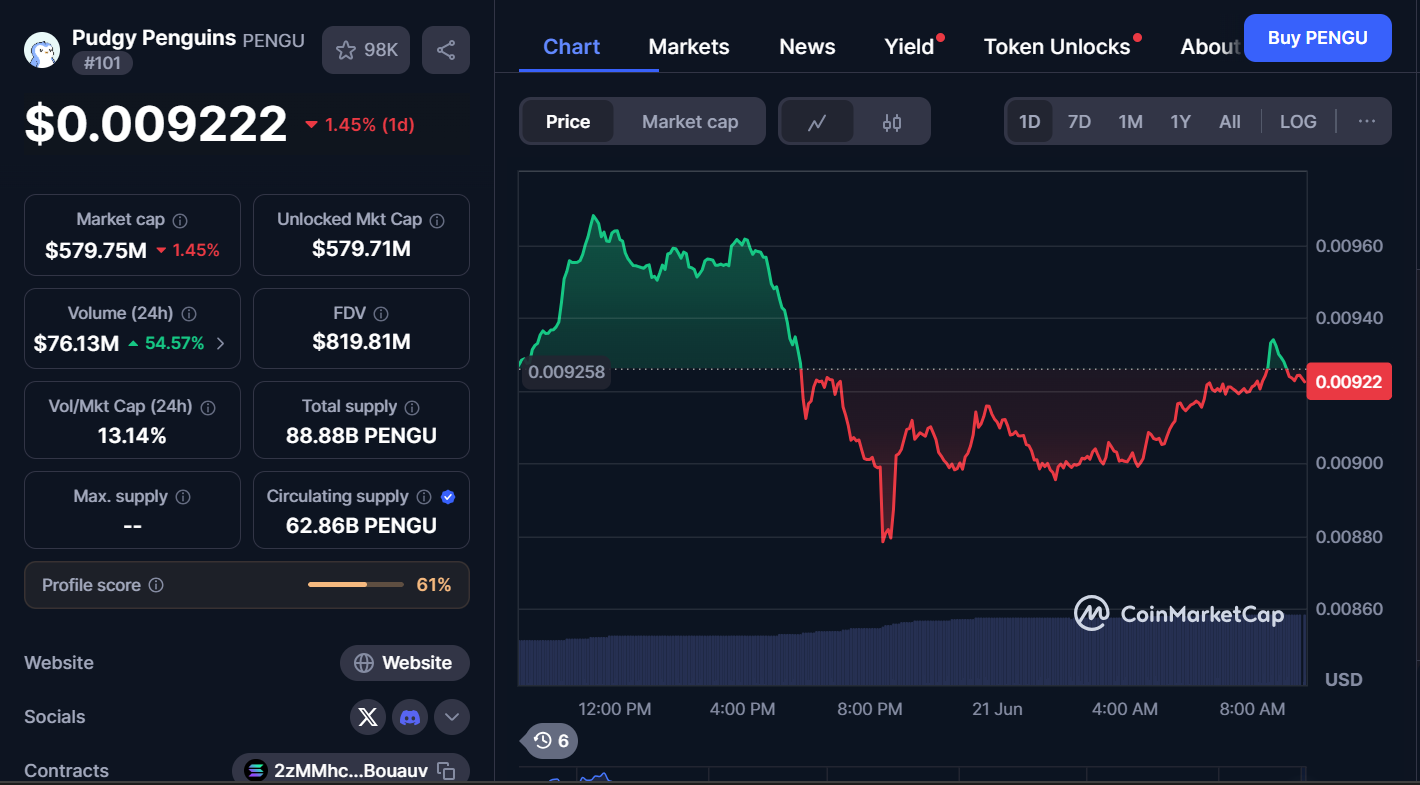
Task: Click the $579.71M unlocked market cap
Action: click(x=361, y=248)
